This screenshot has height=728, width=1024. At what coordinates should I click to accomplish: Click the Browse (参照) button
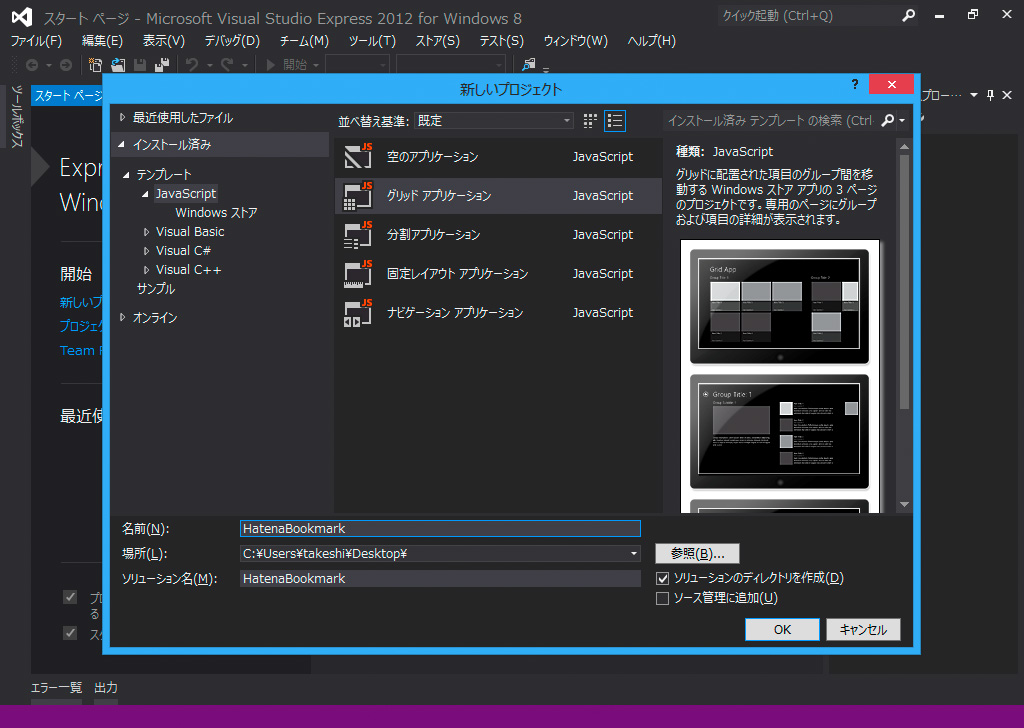click(697, 554)
